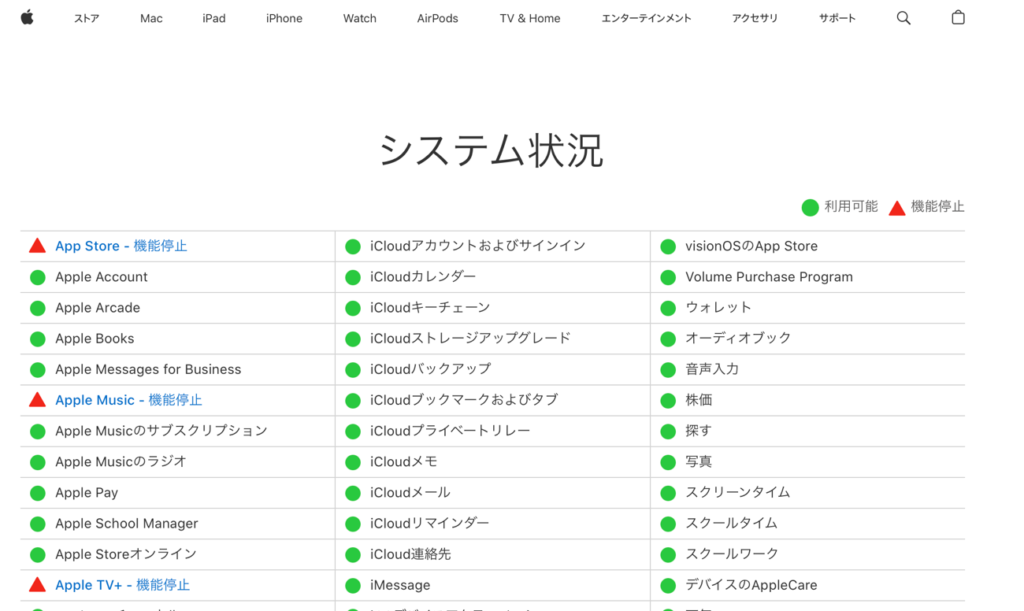Screen dimensions: 1024x611
Task: Open the TV & Home menu
Action: pos(530,18)
